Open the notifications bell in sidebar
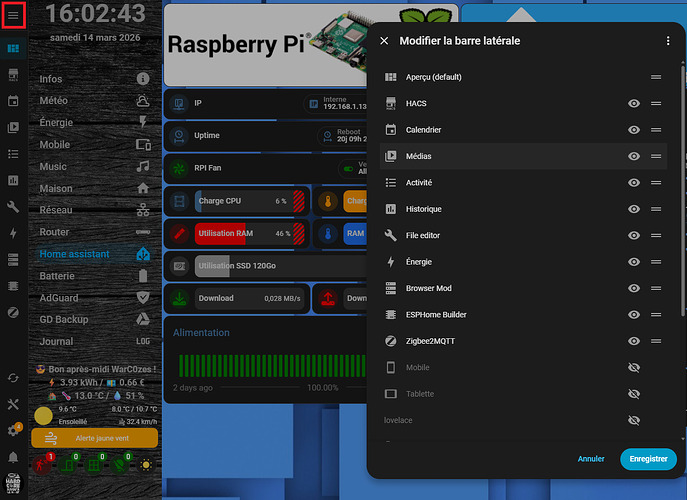 pyautogui.click(x=13, y=457)
